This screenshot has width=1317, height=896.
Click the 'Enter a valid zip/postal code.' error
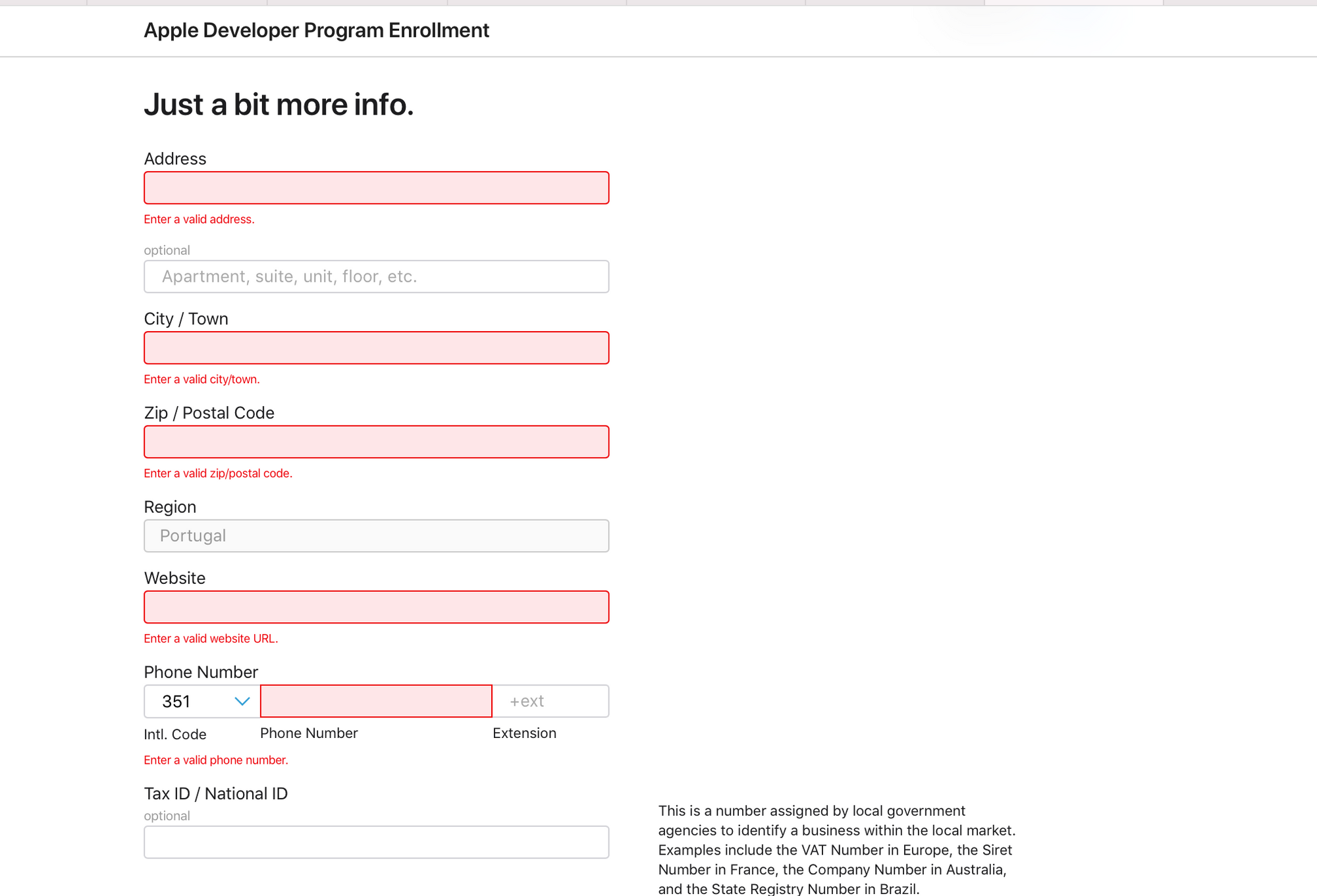(218, 474)
